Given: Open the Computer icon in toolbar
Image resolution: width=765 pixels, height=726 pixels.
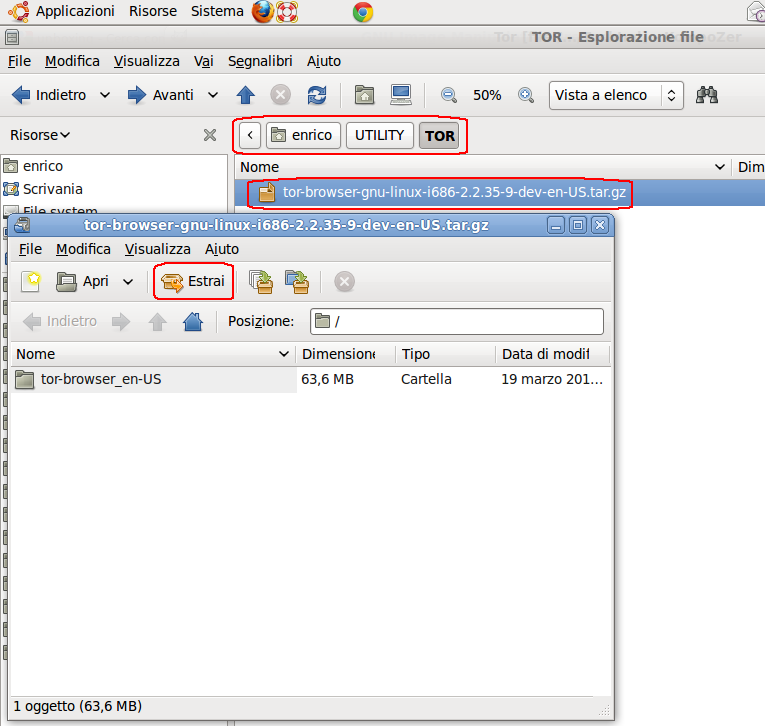Looking at the screenshot, I should 401,95.
